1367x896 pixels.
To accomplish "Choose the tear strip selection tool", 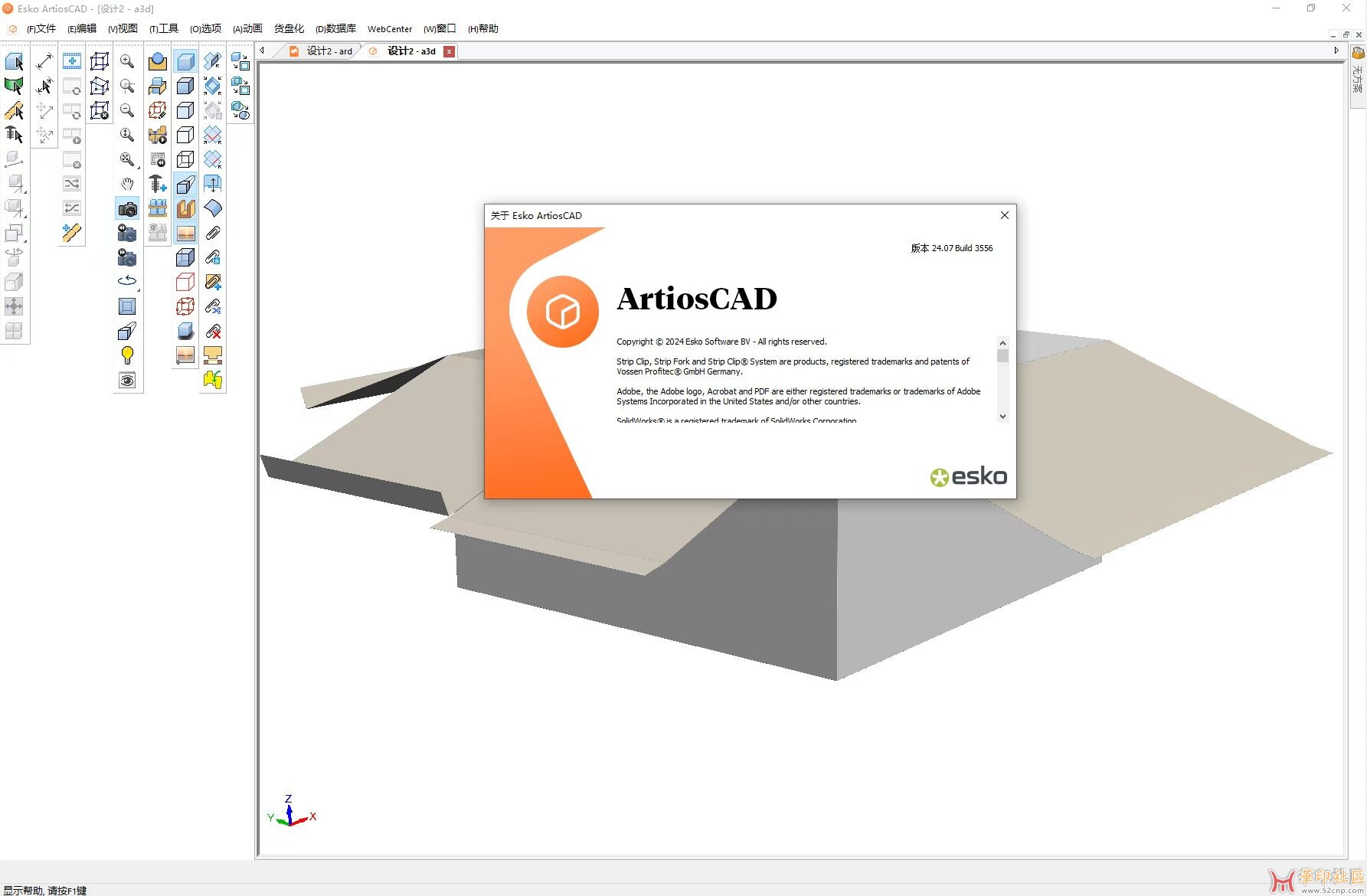I will (x=14, y=110).
